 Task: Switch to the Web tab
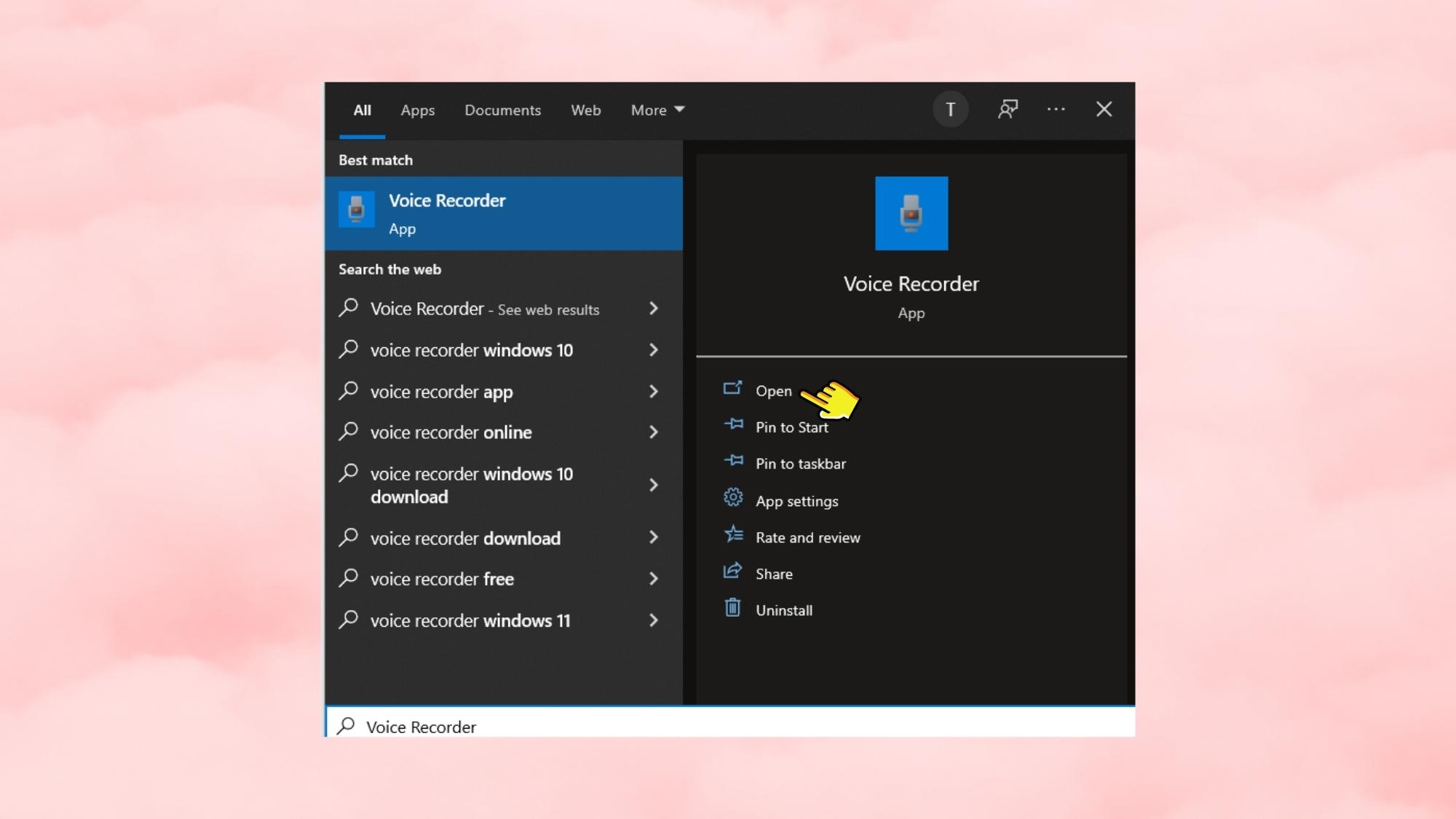coord(585,110)
